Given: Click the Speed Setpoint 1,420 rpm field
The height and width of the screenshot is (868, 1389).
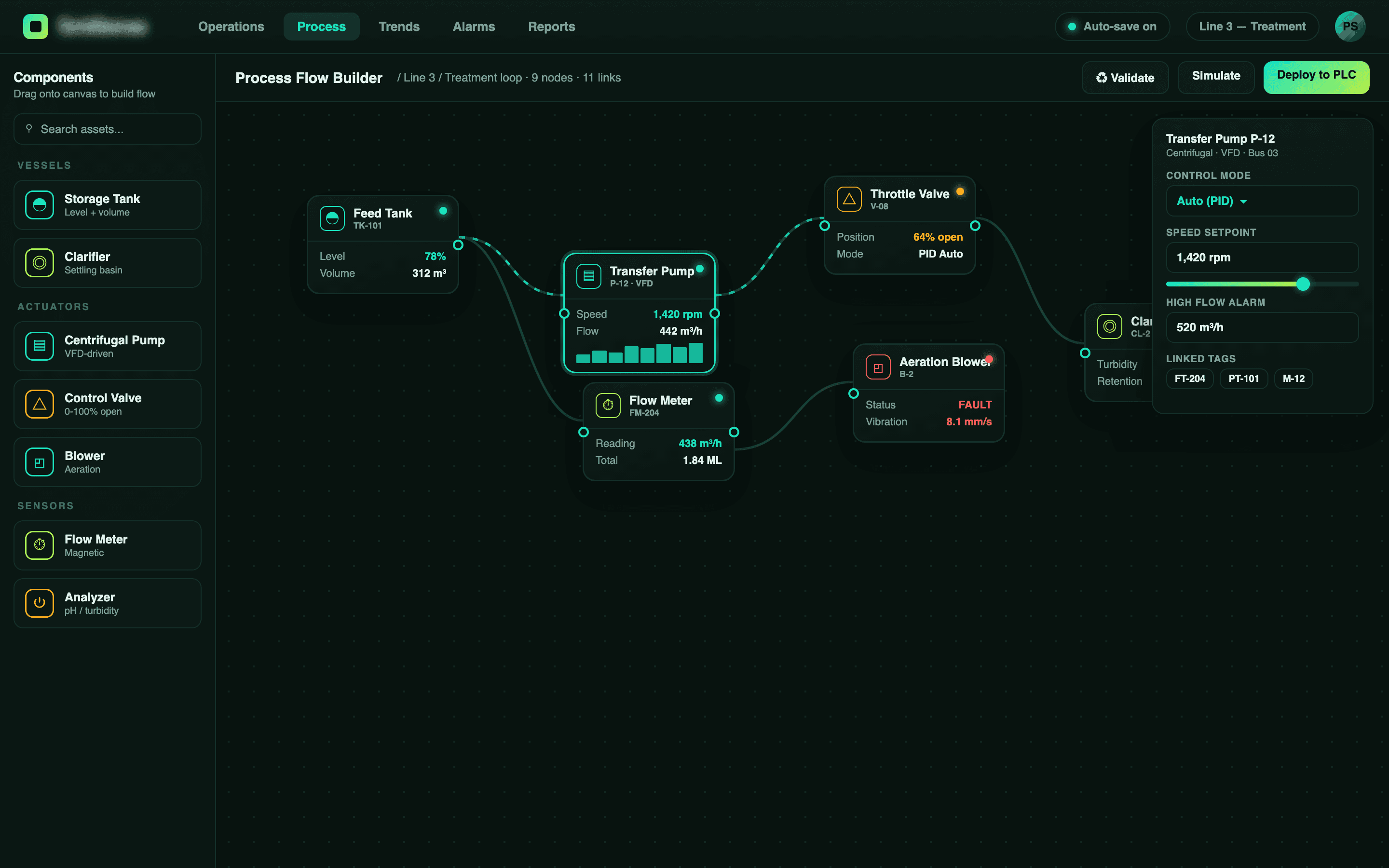Looking at the screenshot, I should pyautogui.click(x=1262, y=258).
